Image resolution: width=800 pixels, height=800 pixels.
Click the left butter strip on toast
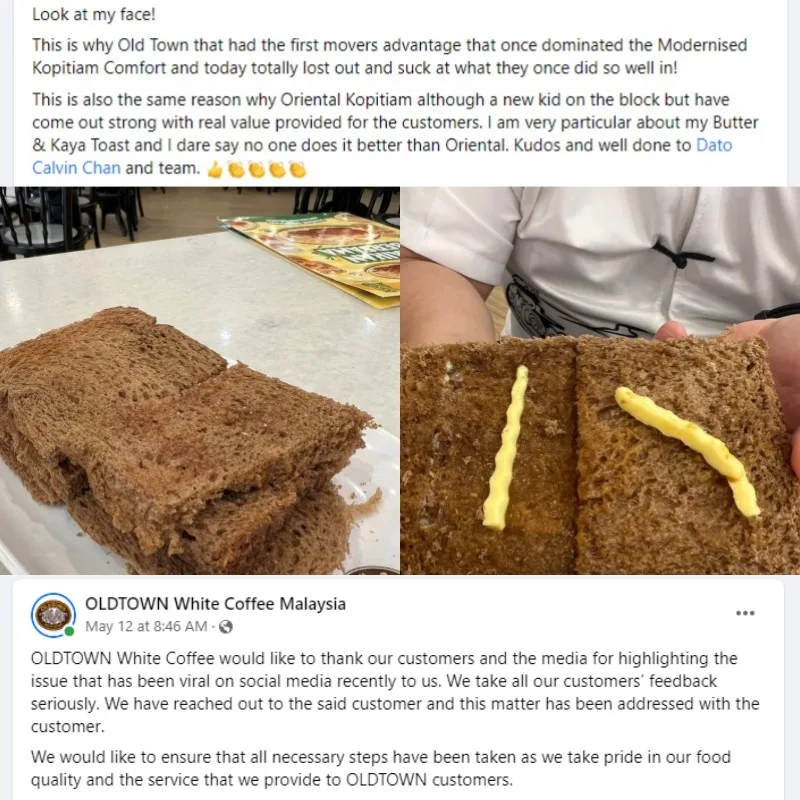[505, 447]
